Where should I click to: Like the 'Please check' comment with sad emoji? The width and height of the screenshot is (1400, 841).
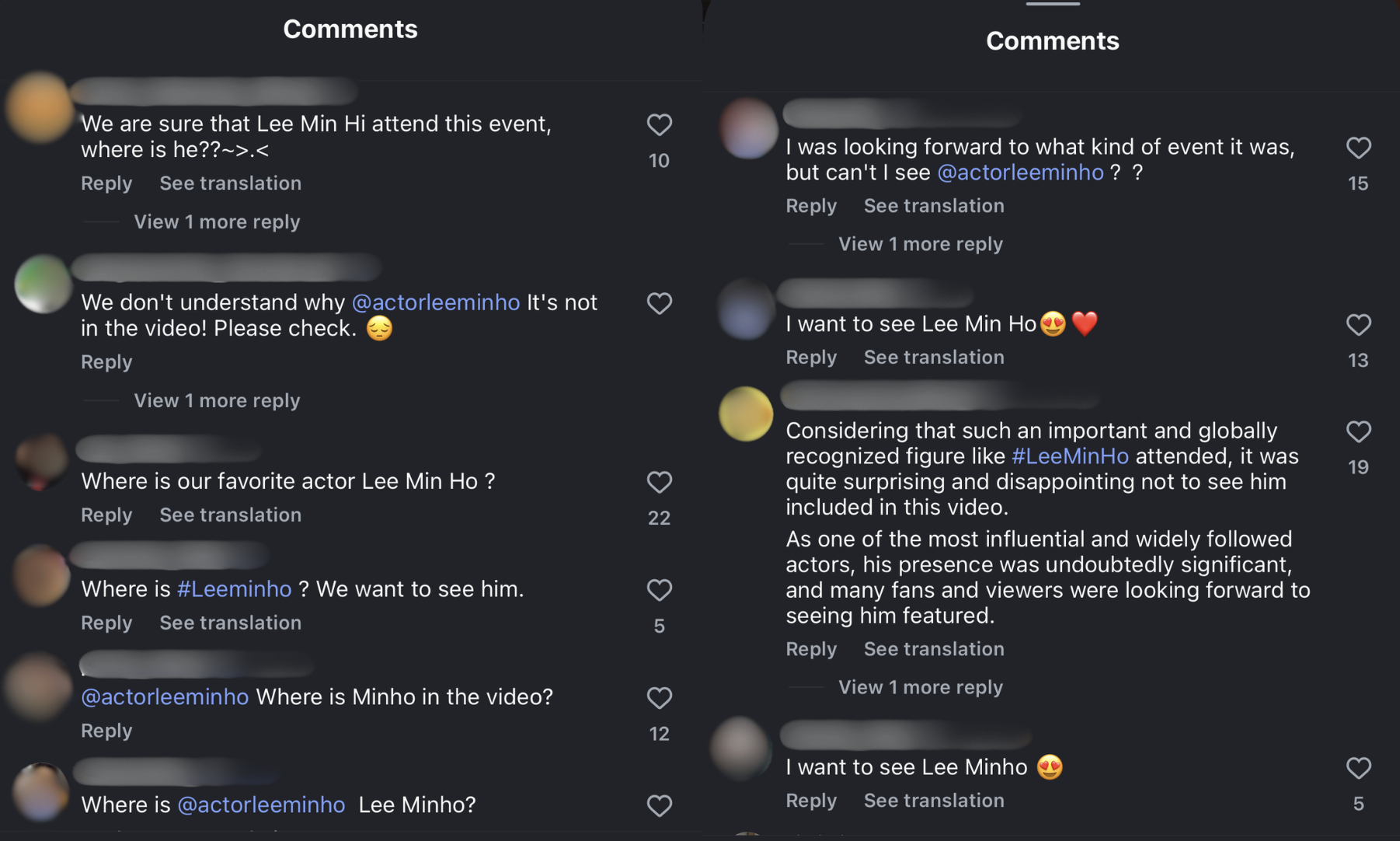pos(659,303)
